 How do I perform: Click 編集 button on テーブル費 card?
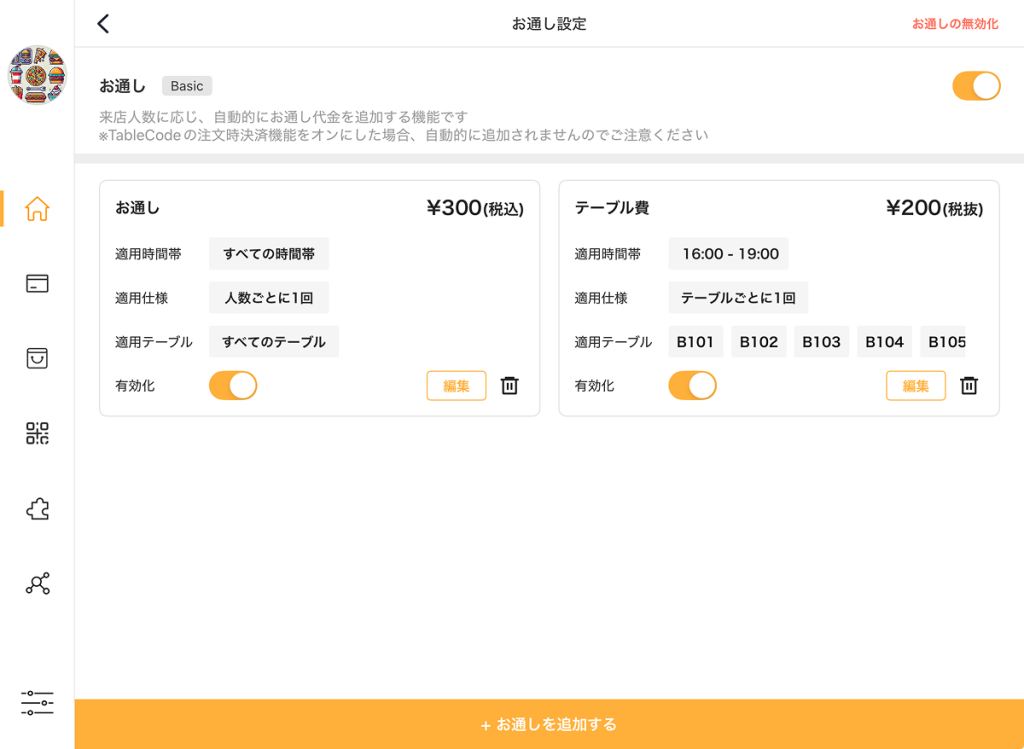[916, 385]
